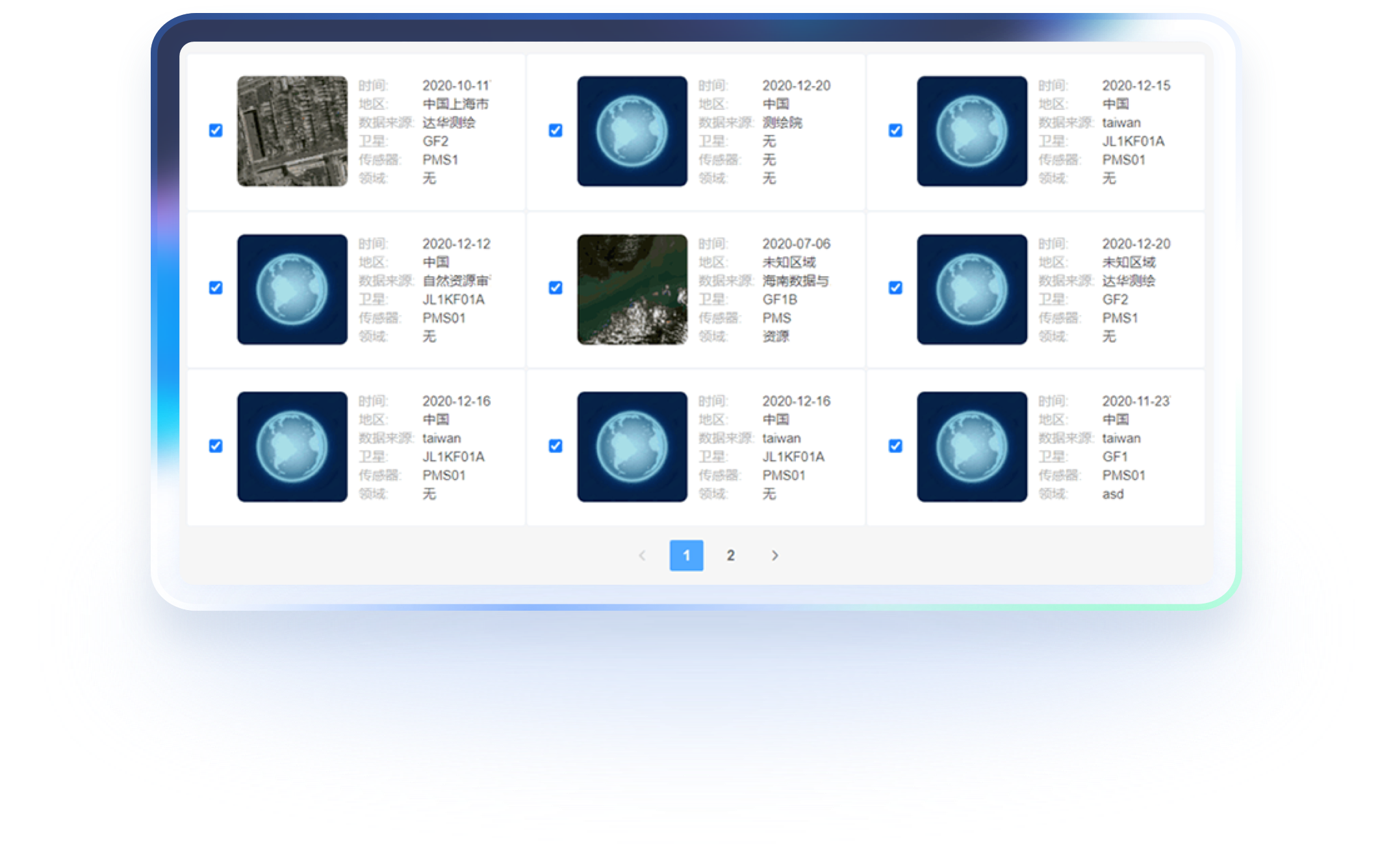Open the GF1B coastal satellite image thumbnail
The width and height of the screenshot is (1393, 868).
coord(632,289)
